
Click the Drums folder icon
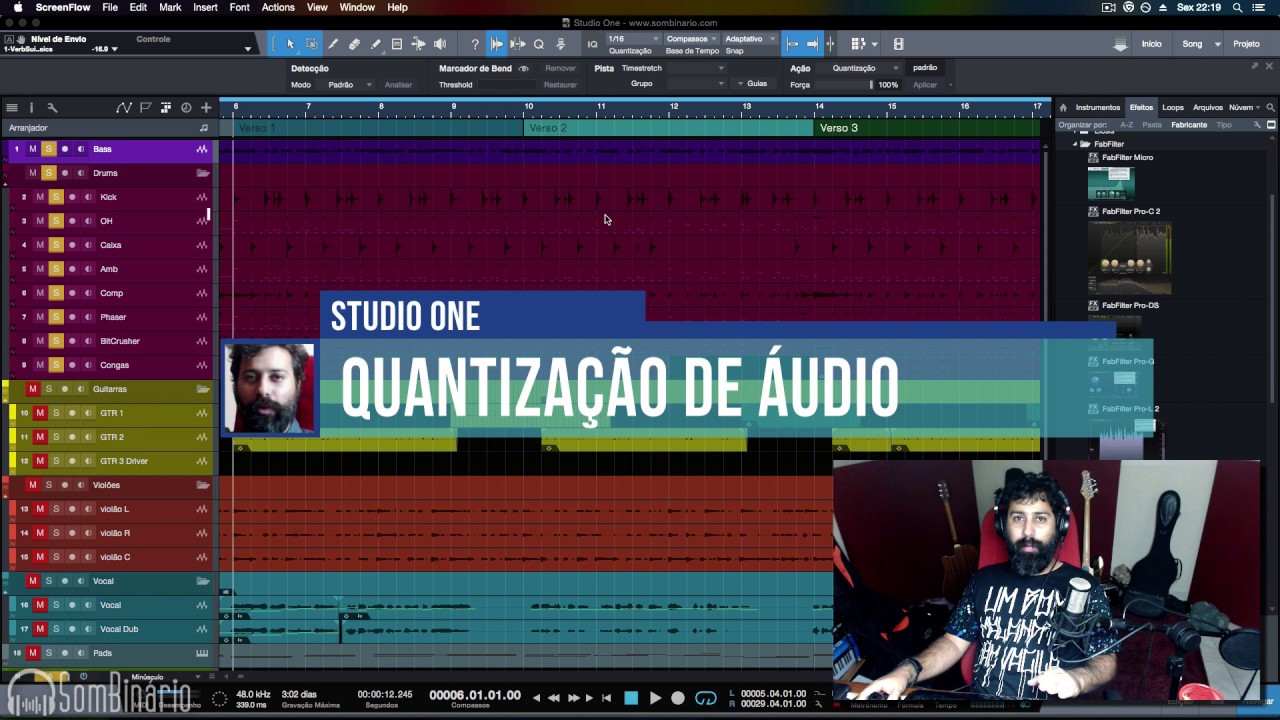click(x=203, y=173)
